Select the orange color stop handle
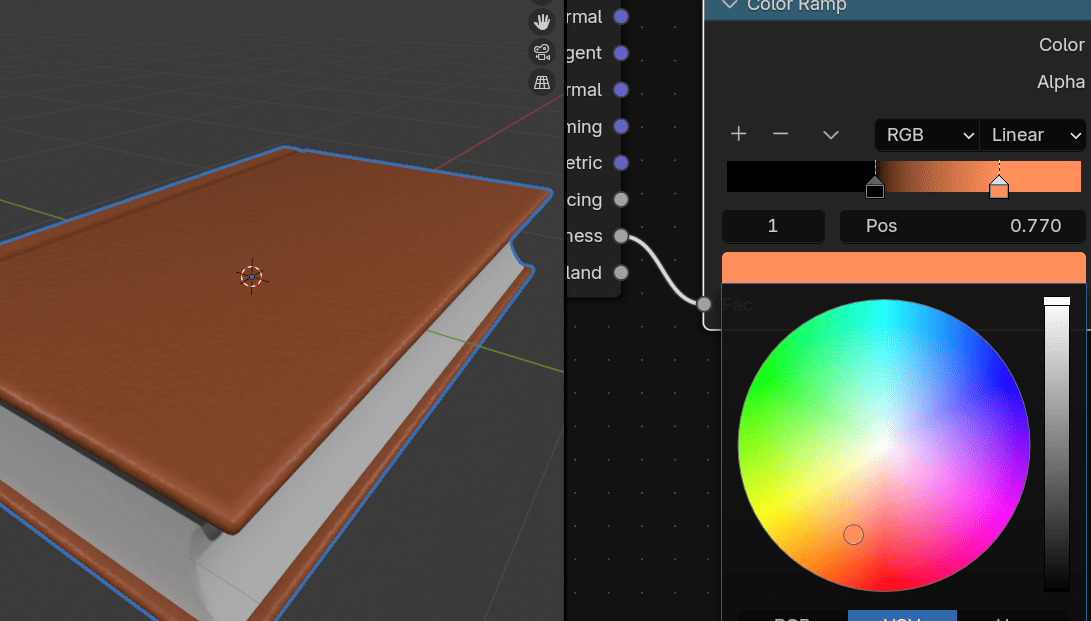The width and height of the screenshot is (1091, 621). (998, 187)
